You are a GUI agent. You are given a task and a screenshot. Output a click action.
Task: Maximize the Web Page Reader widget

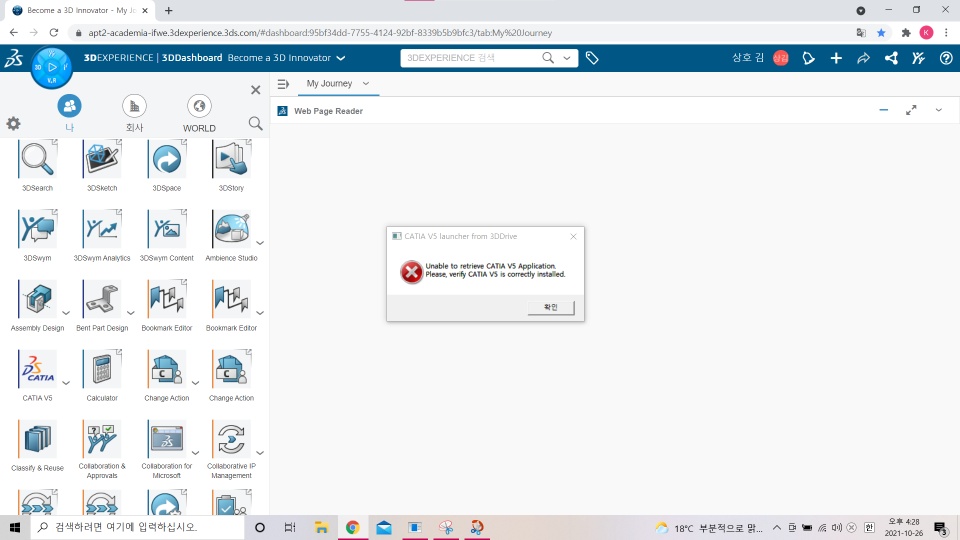click(x=911, y=110)
